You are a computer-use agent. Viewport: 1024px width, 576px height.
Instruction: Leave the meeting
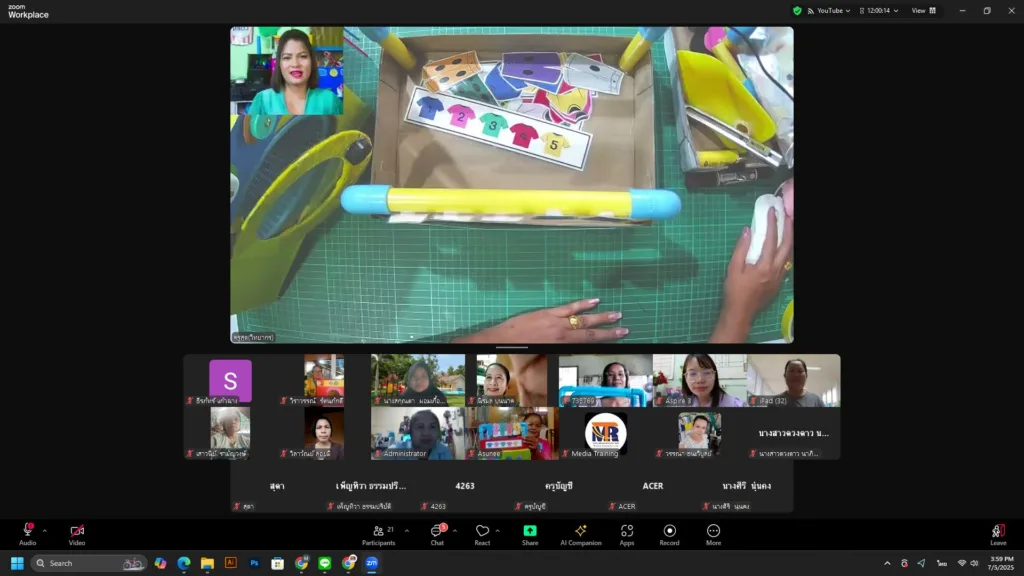pyautogui.click(x=997, y=533)
